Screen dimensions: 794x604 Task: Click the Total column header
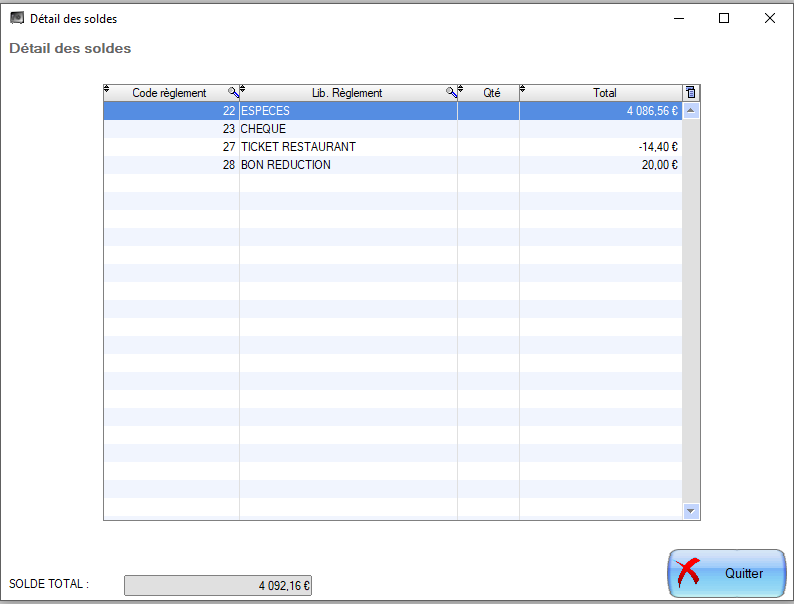click(x=604, y=93)
